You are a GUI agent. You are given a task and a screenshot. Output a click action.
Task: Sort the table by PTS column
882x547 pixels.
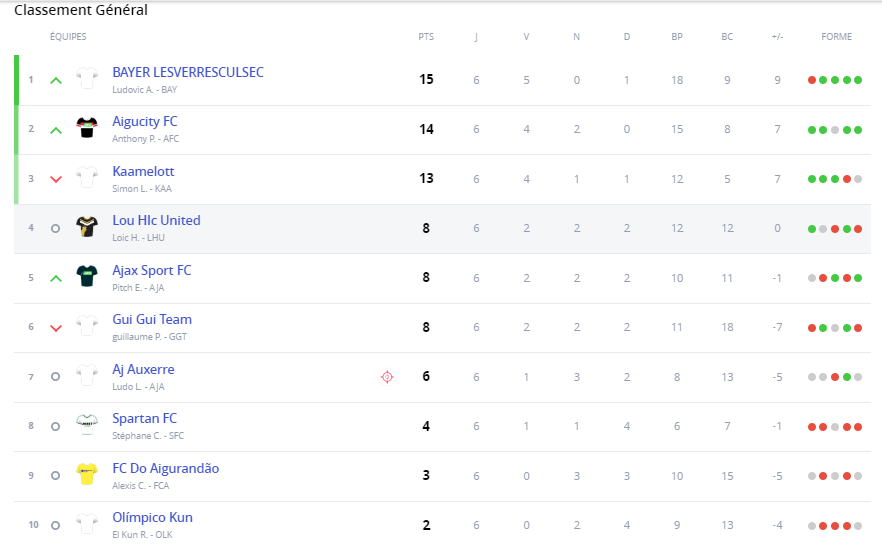pos(426,37)
